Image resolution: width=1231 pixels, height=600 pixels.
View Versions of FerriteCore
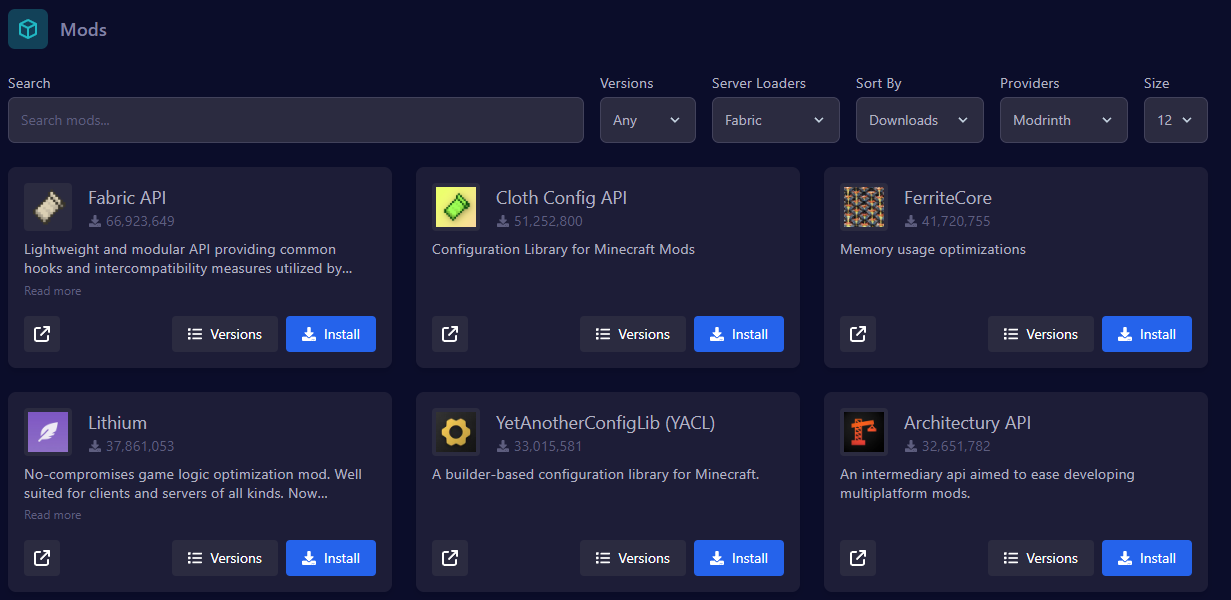(x=1041, y=334)
